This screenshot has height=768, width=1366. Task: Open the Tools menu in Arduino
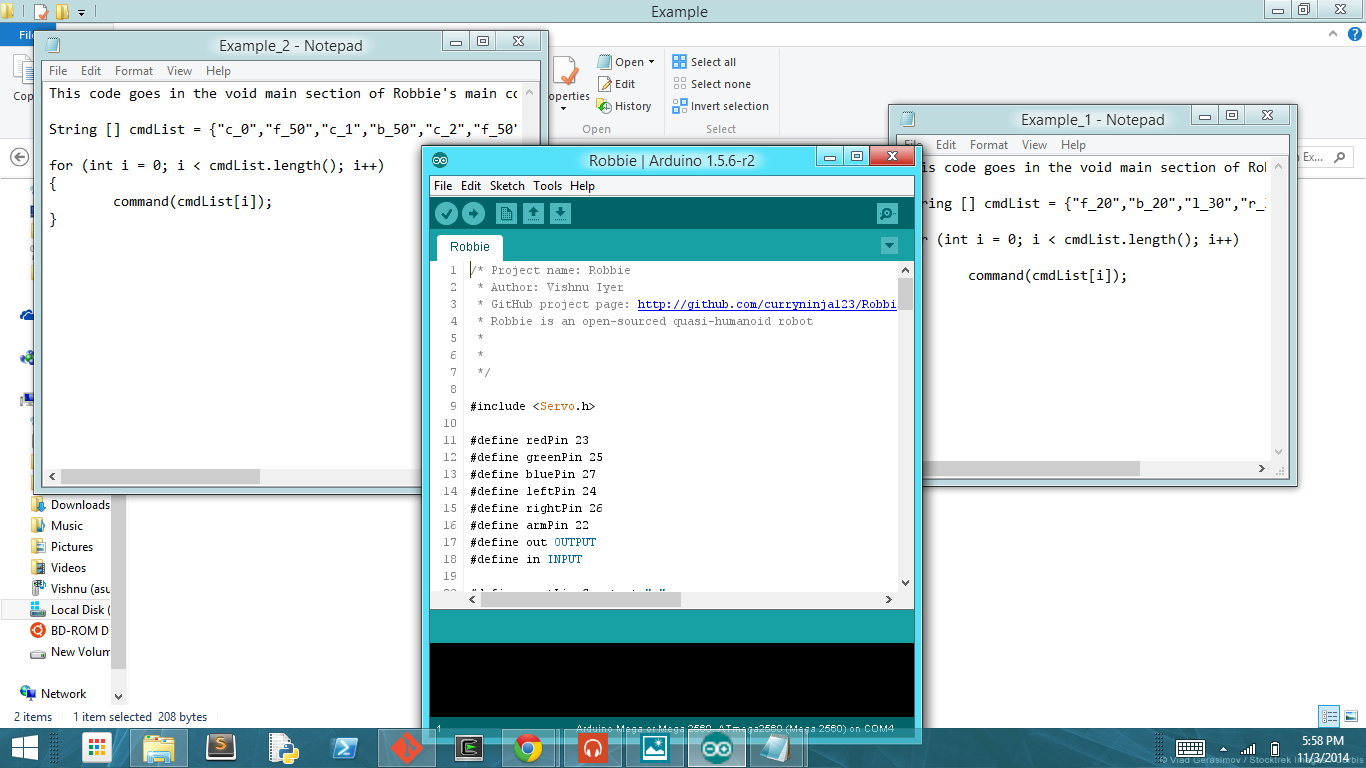coord(547,186)
